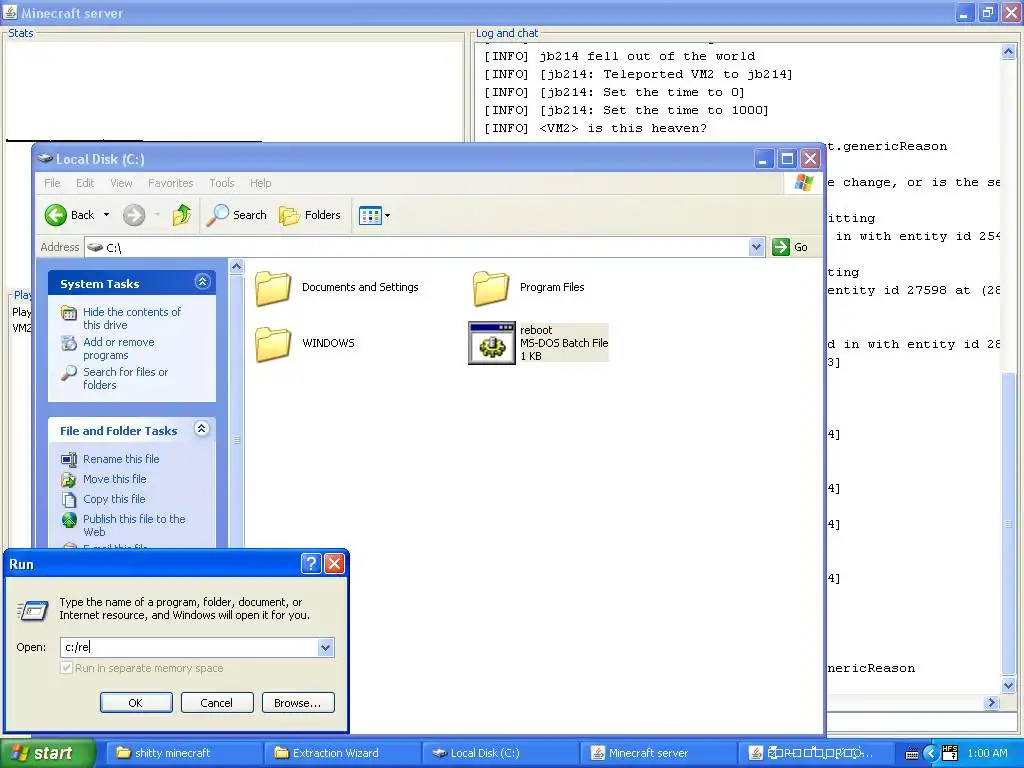Close the Run dialog
This screenshot has width=1024, height=768.
point(334,564)
